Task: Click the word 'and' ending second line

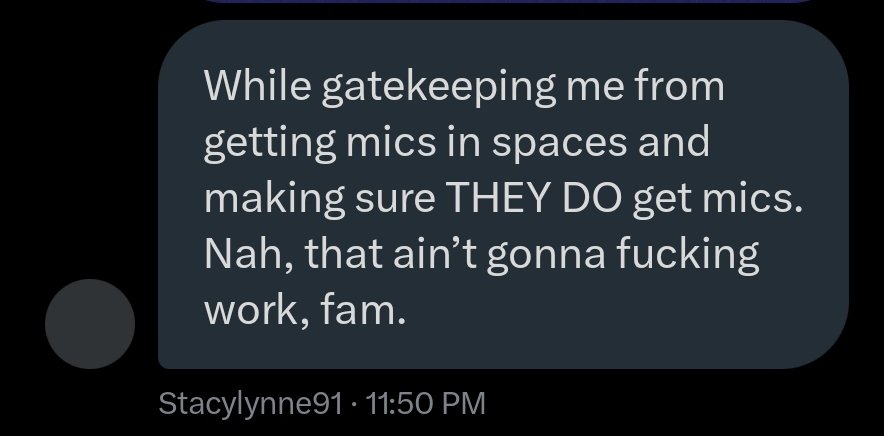Action: (674, 142)
